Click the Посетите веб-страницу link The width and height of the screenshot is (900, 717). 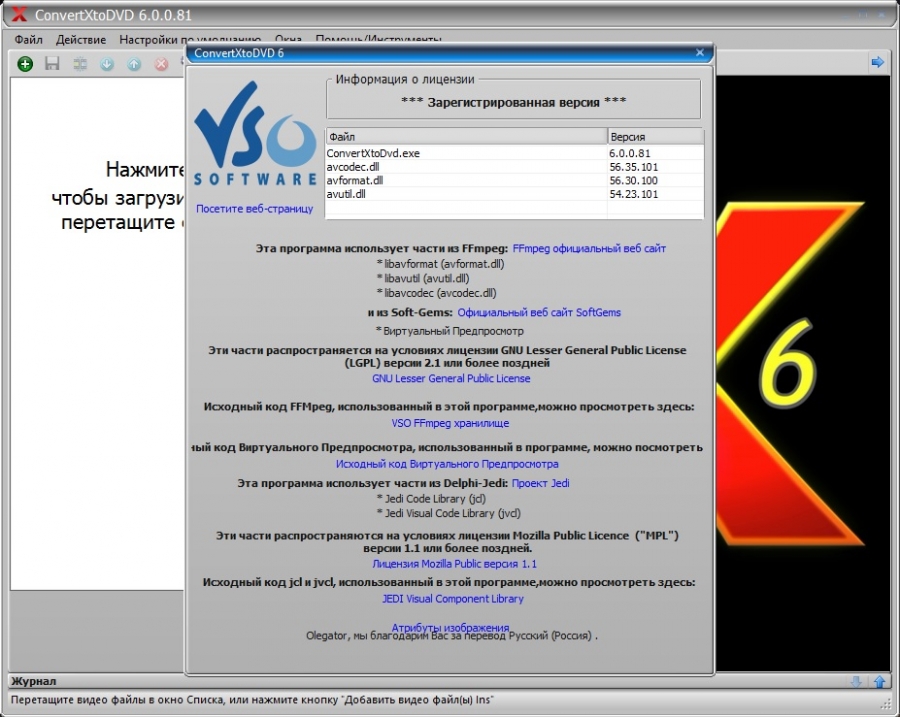[x=255, y=209]
